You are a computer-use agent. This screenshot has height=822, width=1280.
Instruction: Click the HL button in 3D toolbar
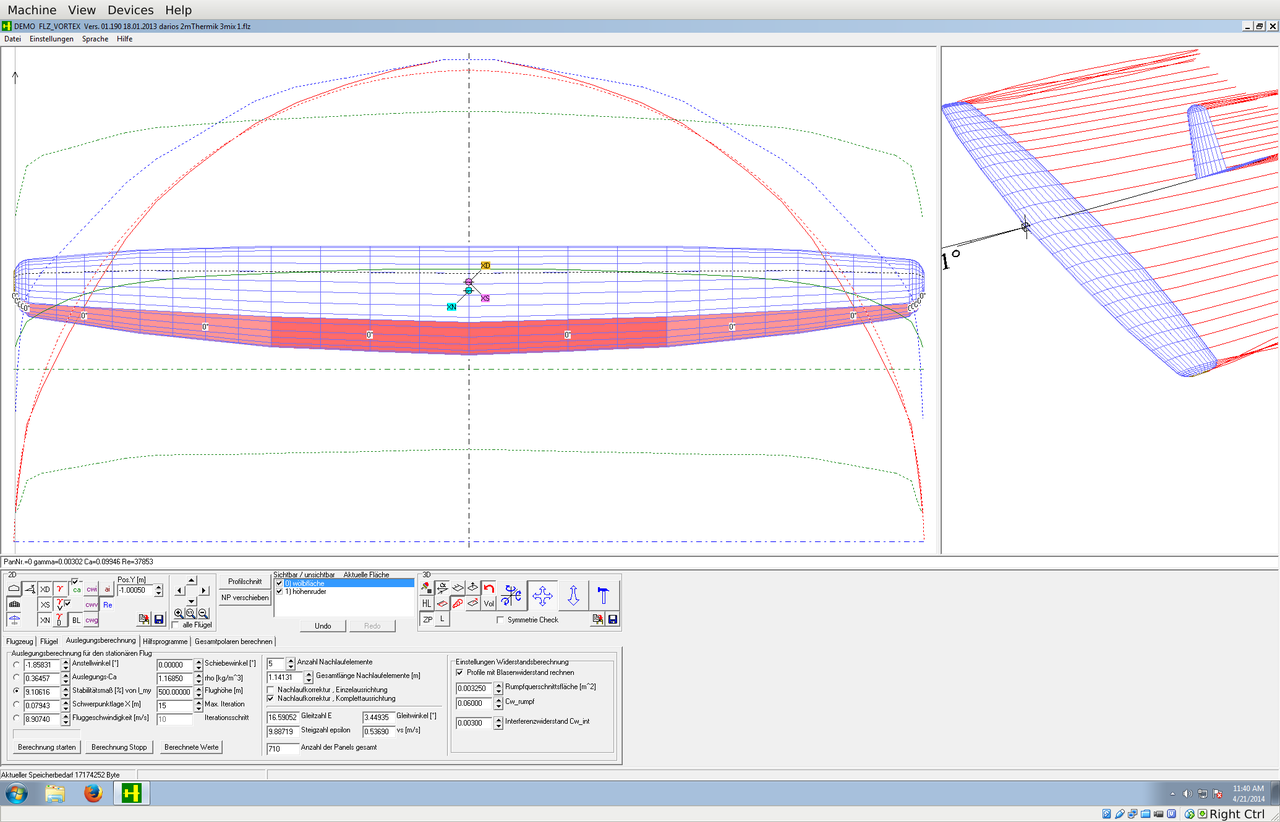pos(427,604)
